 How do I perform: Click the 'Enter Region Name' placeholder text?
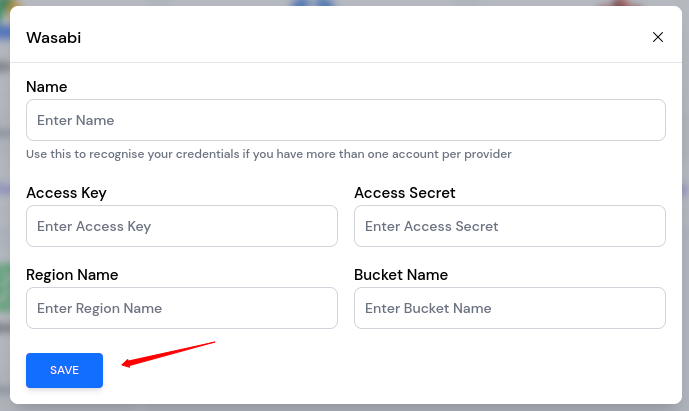point(99,308)
